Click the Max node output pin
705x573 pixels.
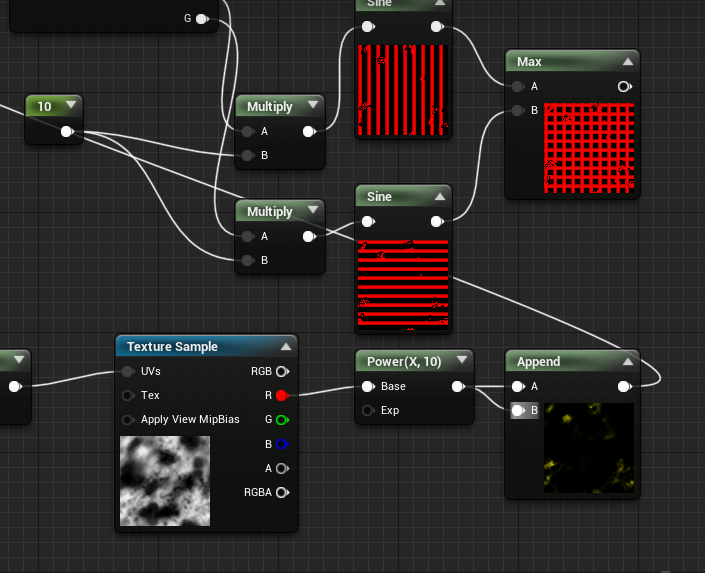[x=625, y=86]
